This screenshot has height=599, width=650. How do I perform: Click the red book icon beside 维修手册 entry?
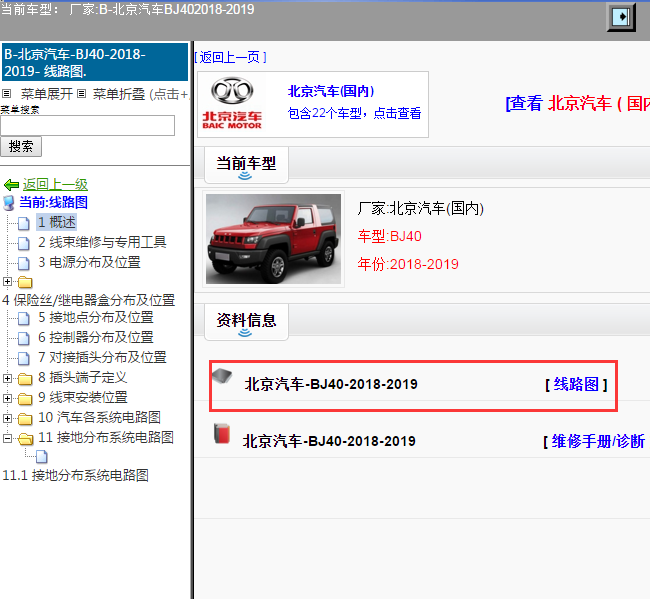(222, 434)
